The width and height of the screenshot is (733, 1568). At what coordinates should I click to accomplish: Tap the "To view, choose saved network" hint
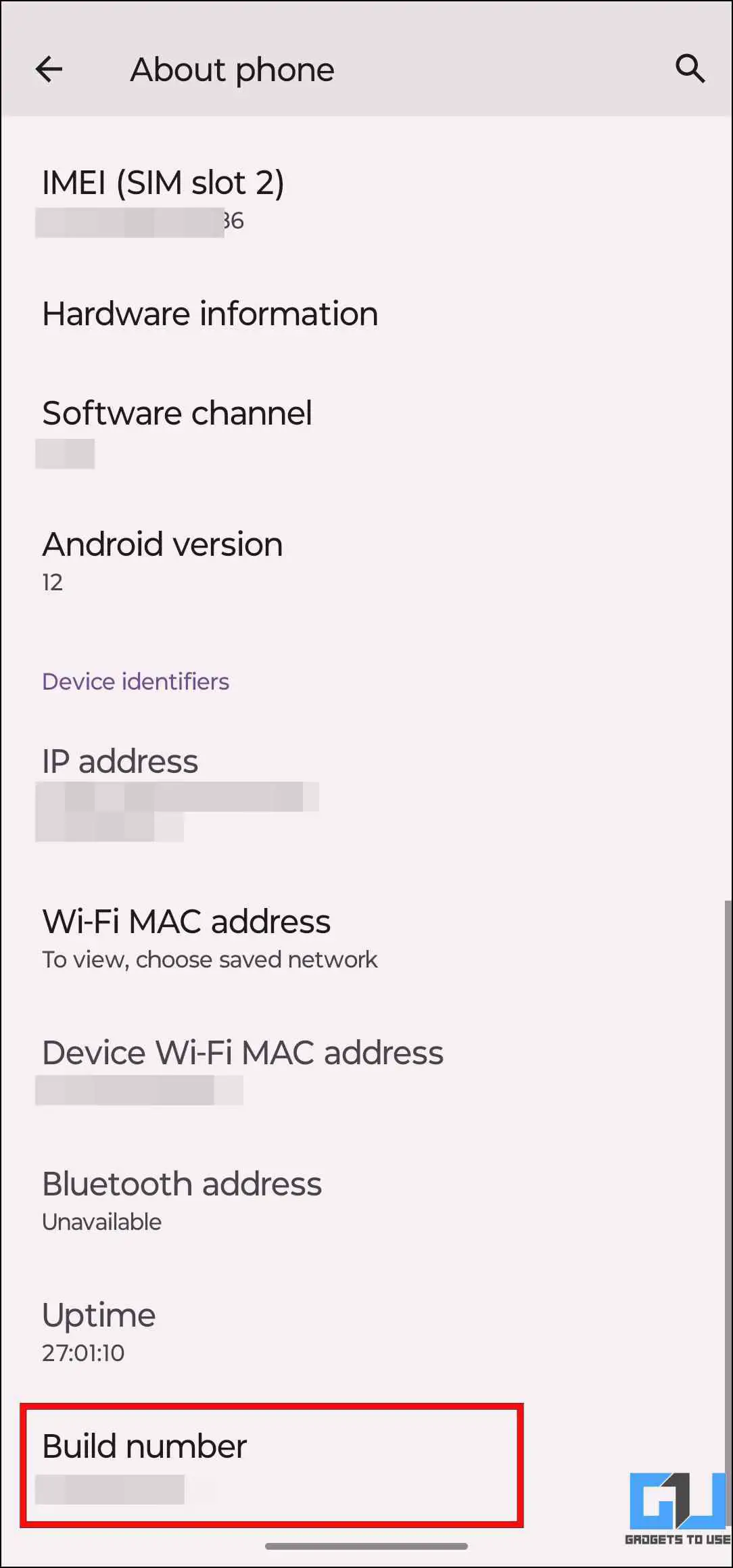210,959
